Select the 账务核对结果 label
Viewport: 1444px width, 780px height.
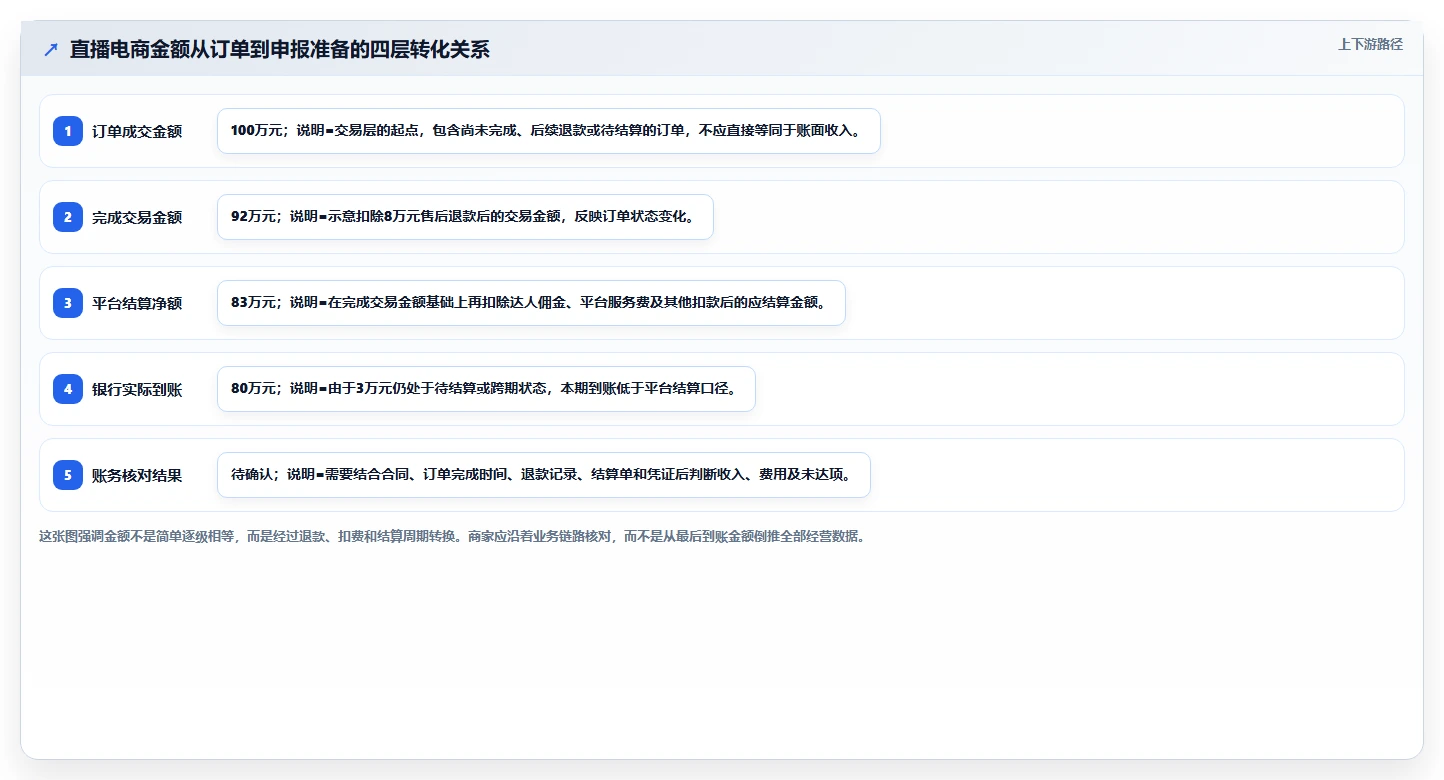tap(137, 475)
